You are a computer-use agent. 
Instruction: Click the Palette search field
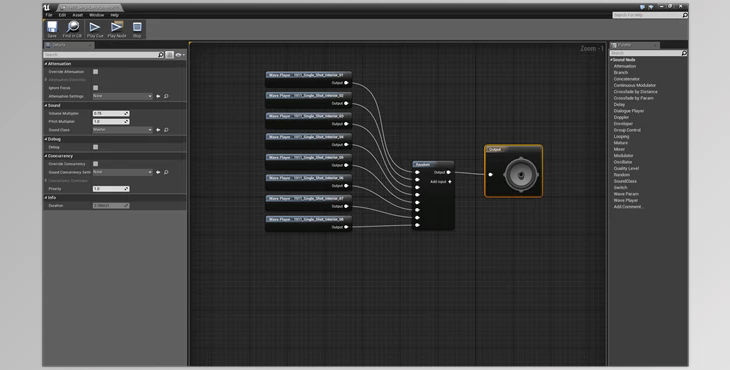646,54
